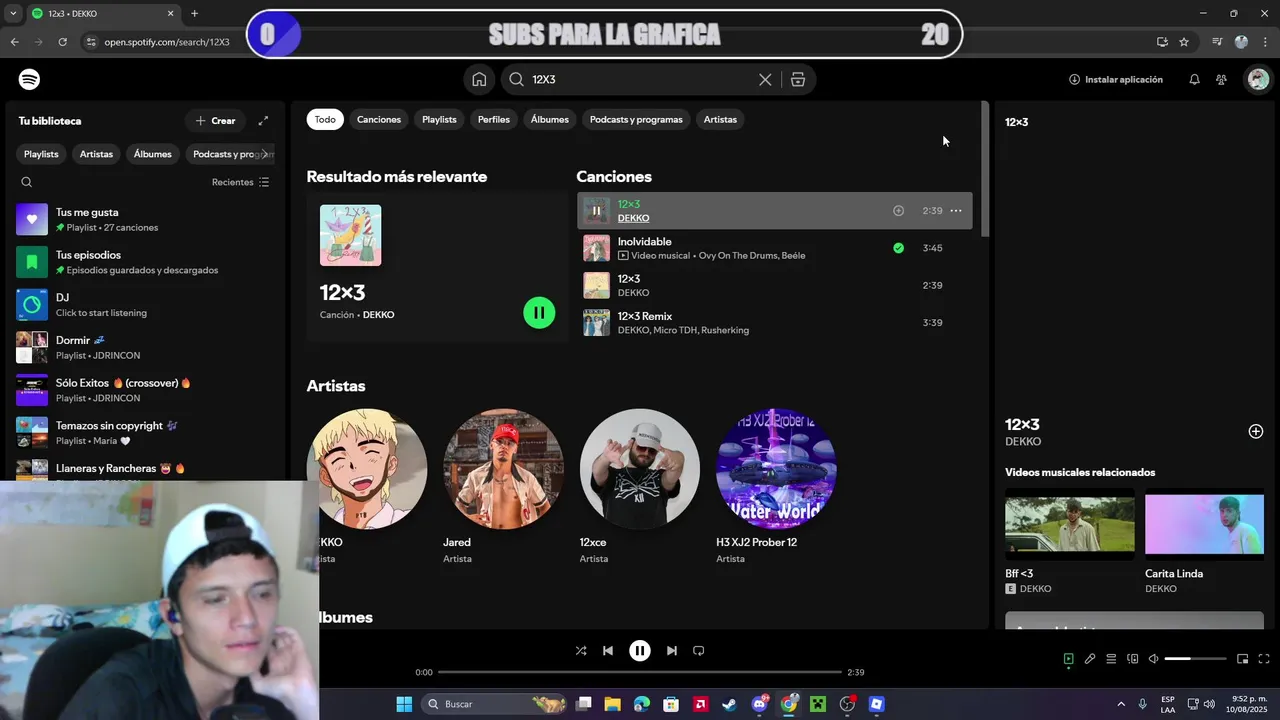Open the Crear dropdown in the library
The image size is (1280, 720).
point(215,120)
